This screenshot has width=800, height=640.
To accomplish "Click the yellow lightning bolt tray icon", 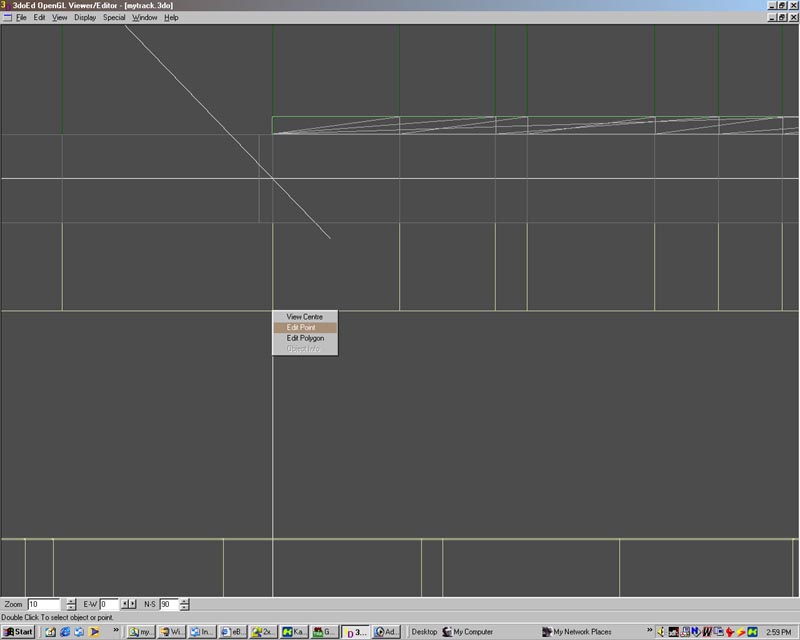I will [x=741, y=632].
